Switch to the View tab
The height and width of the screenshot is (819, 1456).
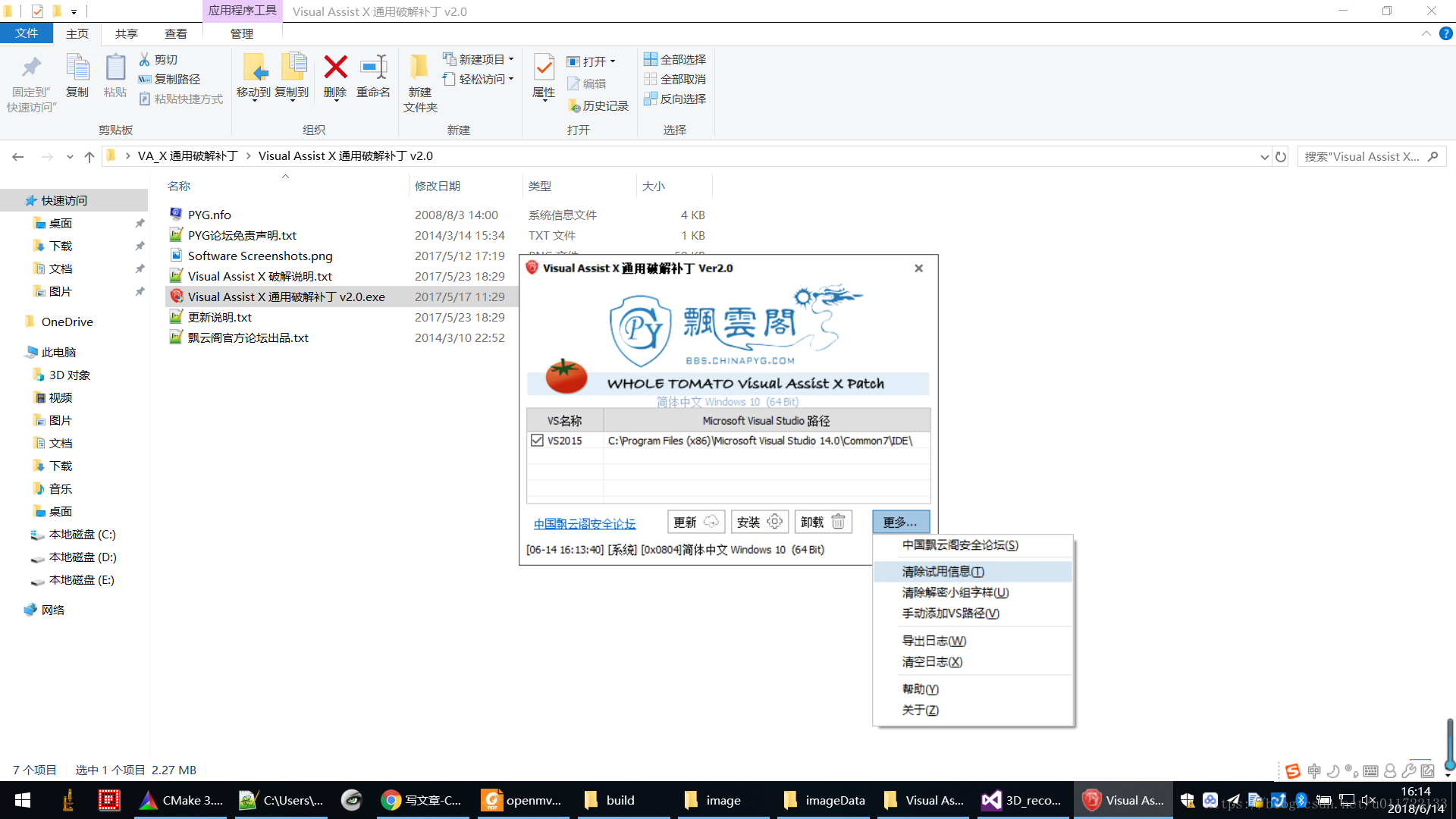coord(176,33)
